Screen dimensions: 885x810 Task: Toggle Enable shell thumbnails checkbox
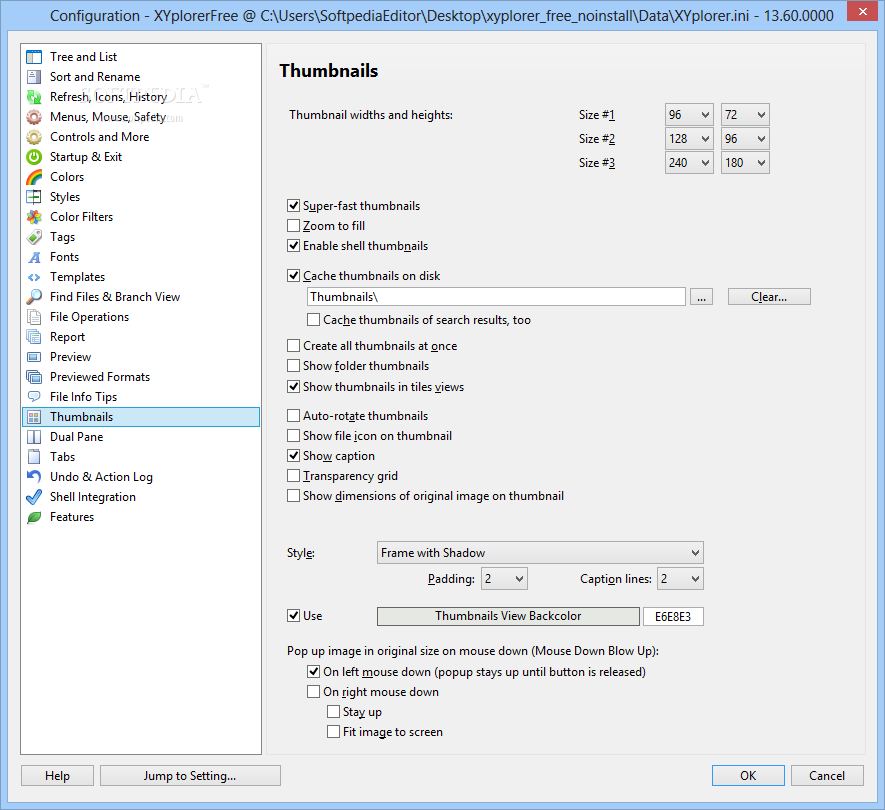(x=293, y=246)
